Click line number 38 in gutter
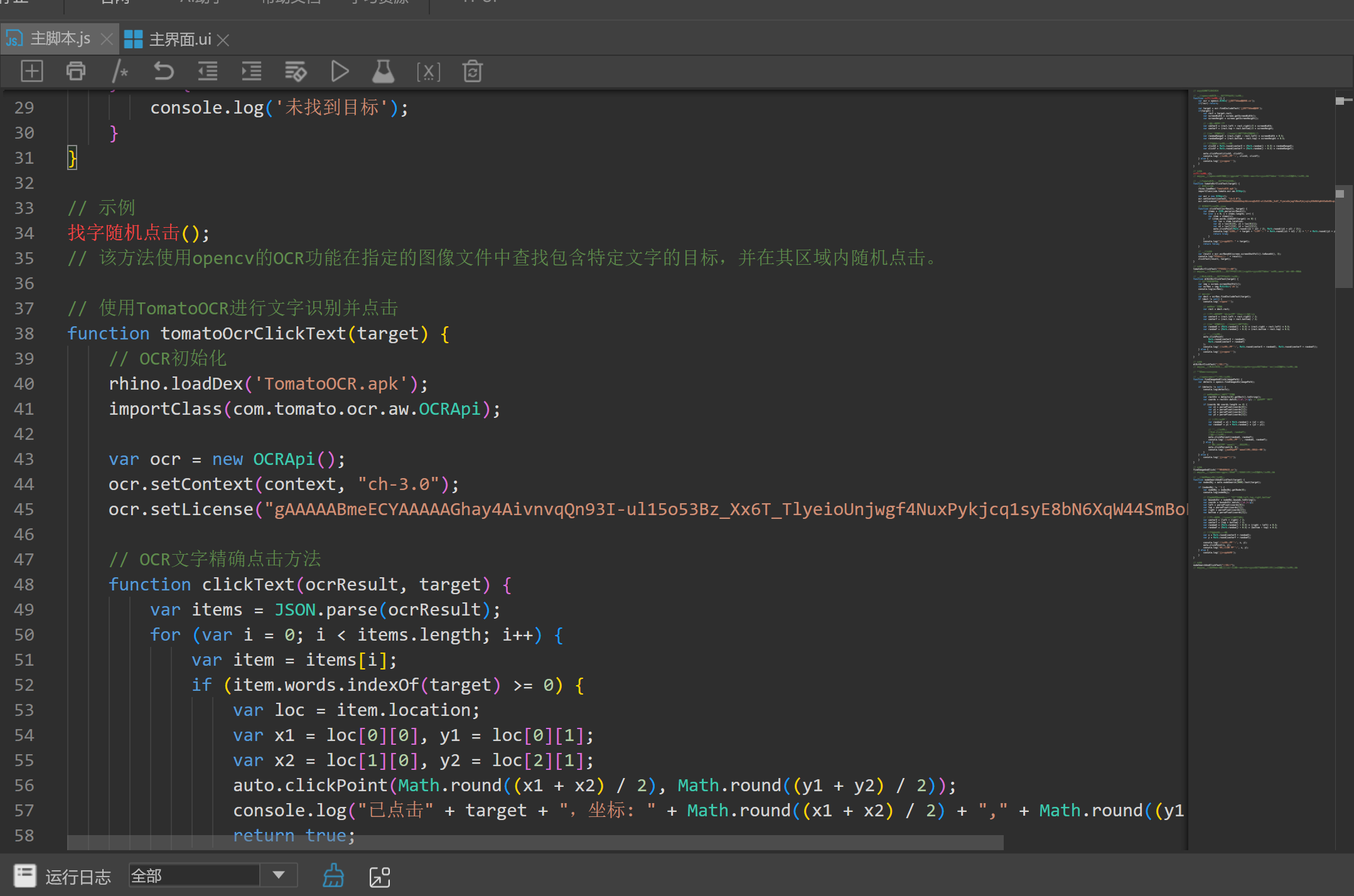This screenshot has width=1354, height=896. click(24, 333)
